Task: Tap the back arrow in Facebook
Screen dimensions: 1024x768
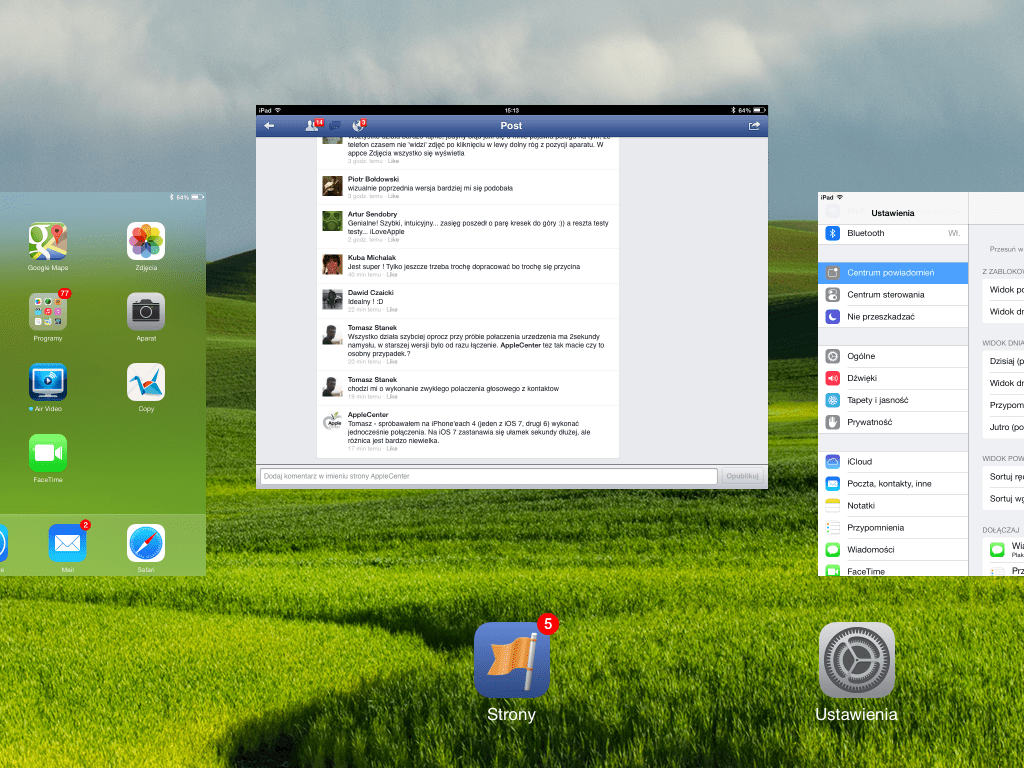Action: point(268,126)
